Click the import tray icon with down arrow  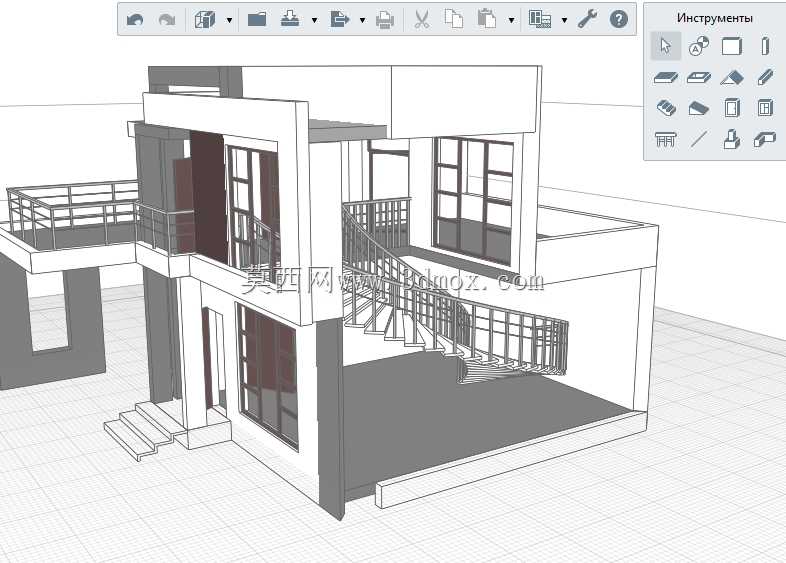click(290, 20)
